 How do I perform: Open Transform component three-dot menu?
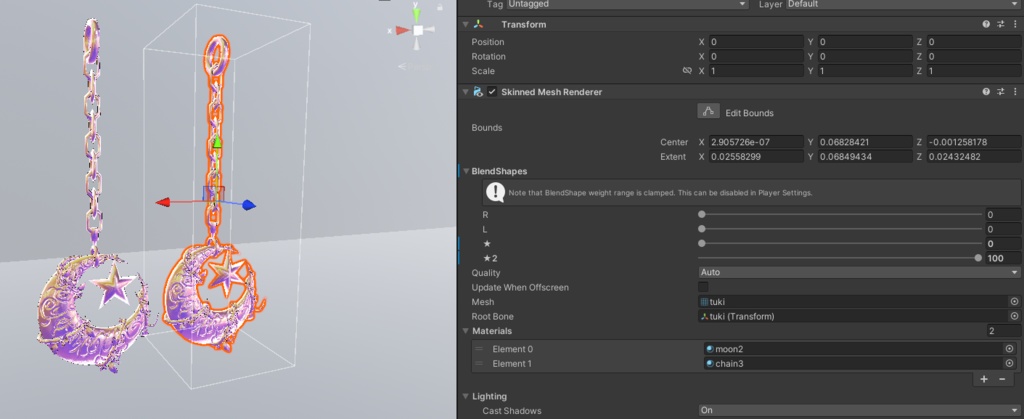pos(1016,24)
